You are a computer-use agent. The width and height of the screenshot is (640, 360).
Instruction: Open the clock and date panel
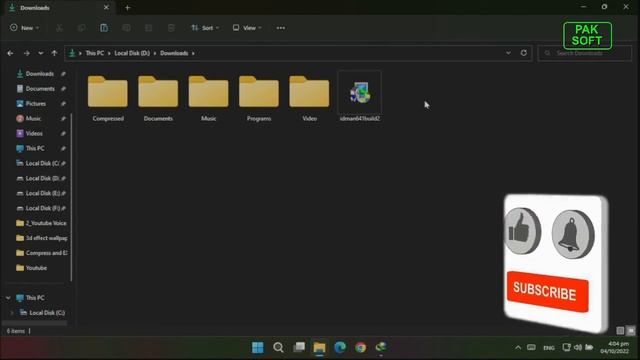pos(614,347)
